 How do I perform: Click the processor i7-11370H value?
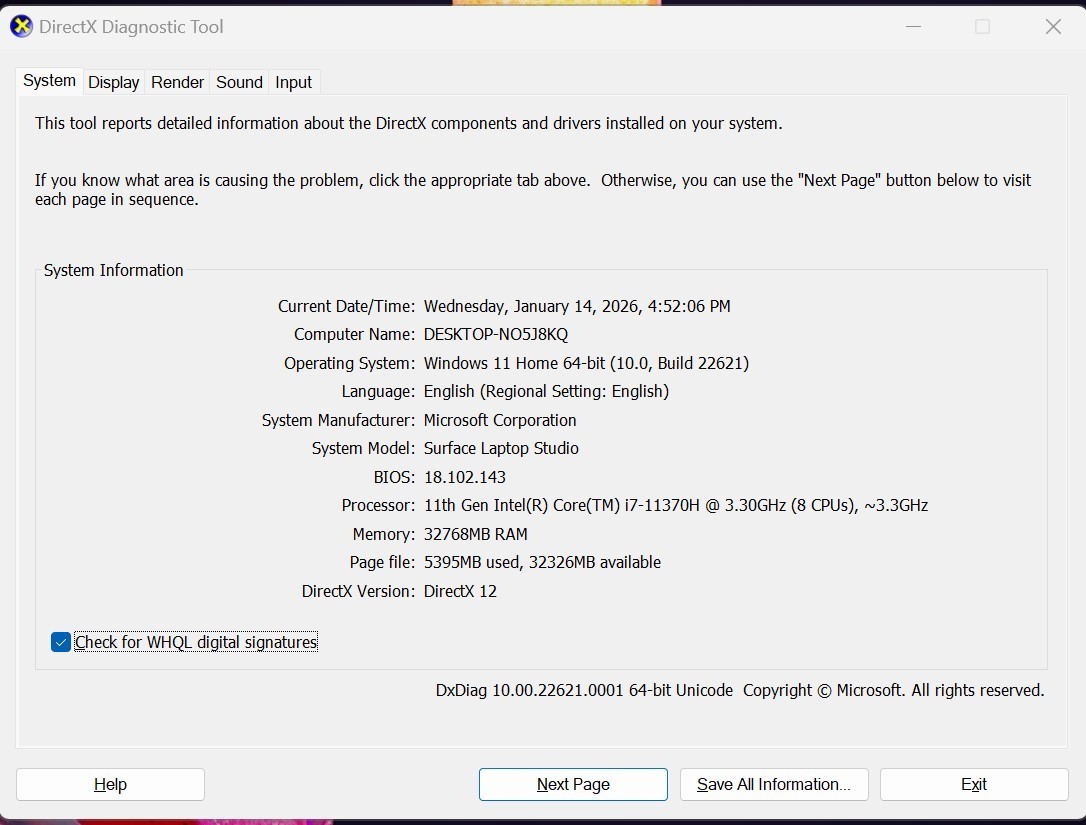(675, 506)
